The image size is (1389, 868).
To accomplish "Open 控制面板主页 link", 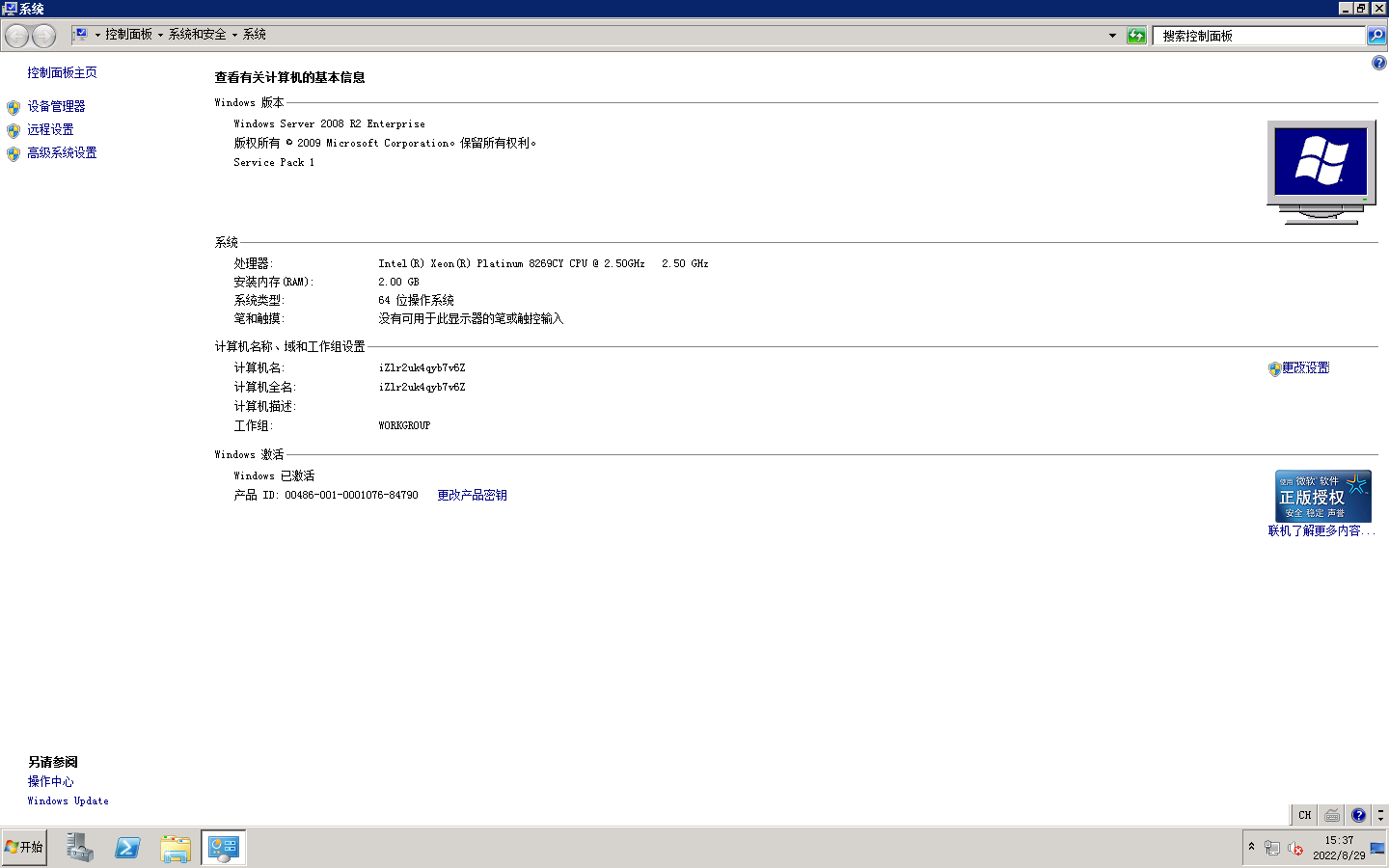I will click(x=62, y=72).
